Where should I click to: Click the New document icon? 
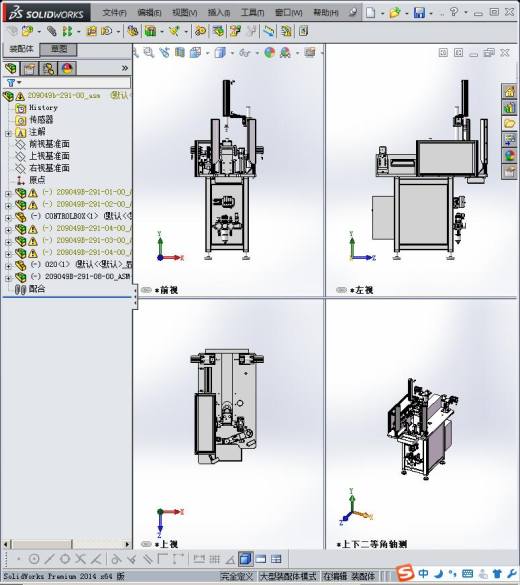pyautogui.click(x=370, y=13)
